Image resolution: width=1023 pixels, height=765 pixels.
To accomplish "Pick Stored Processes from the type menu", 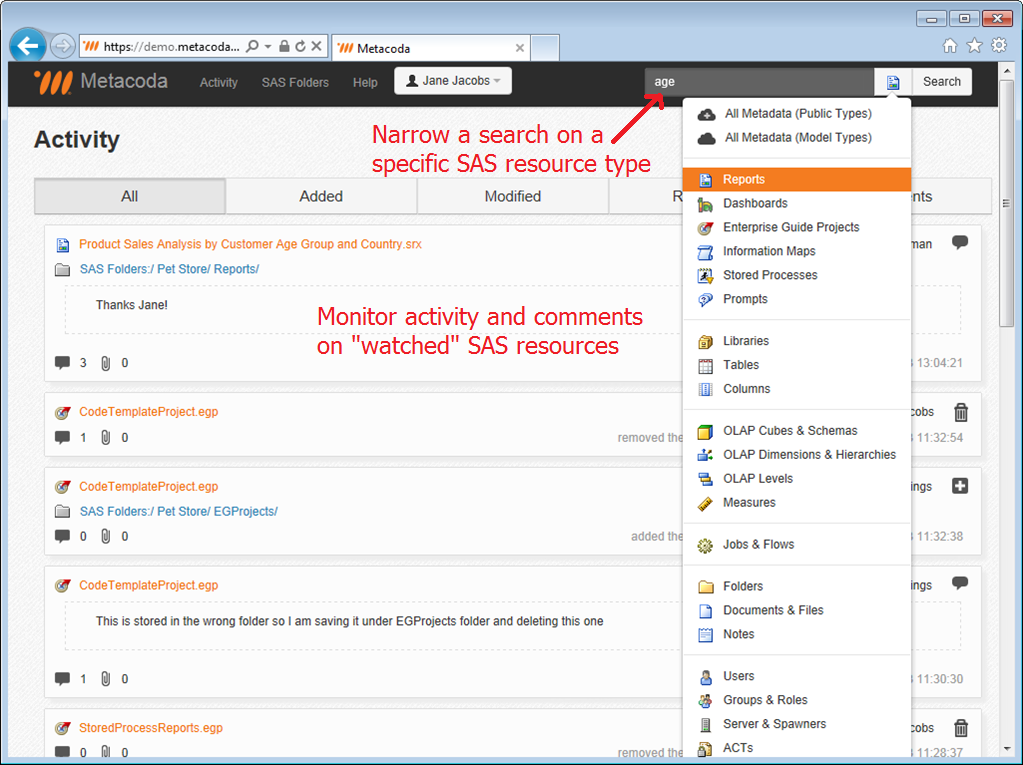I will [797, 275].
